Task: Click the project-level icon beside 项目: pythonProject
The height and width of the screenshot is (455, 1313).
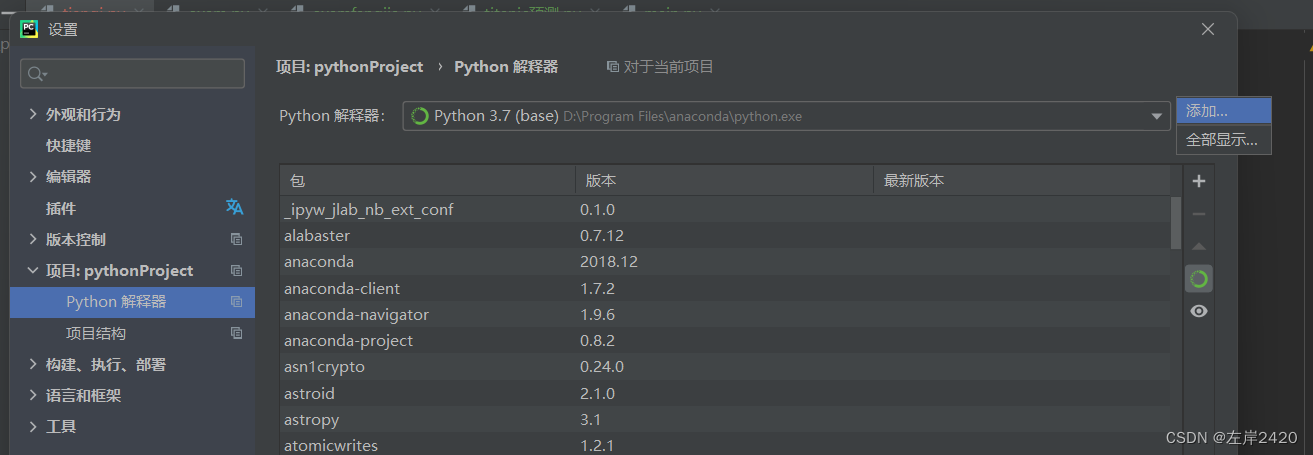Action: [237, 270]
